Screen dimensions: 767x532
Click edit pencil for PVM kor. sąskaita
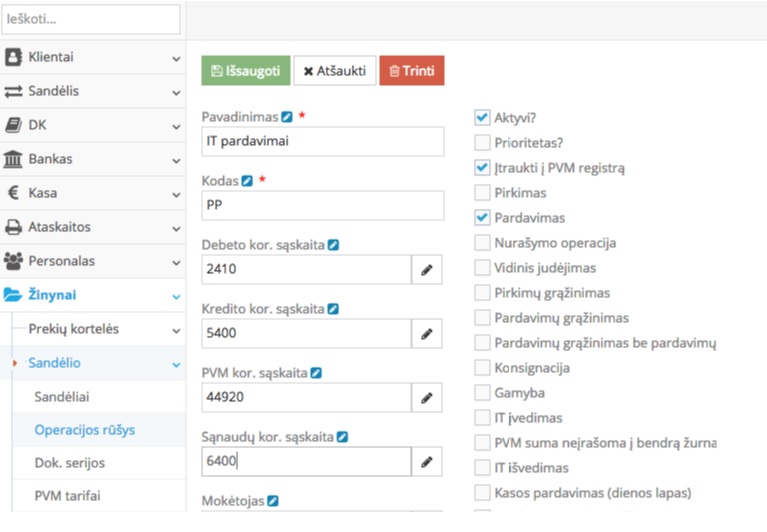426,398
